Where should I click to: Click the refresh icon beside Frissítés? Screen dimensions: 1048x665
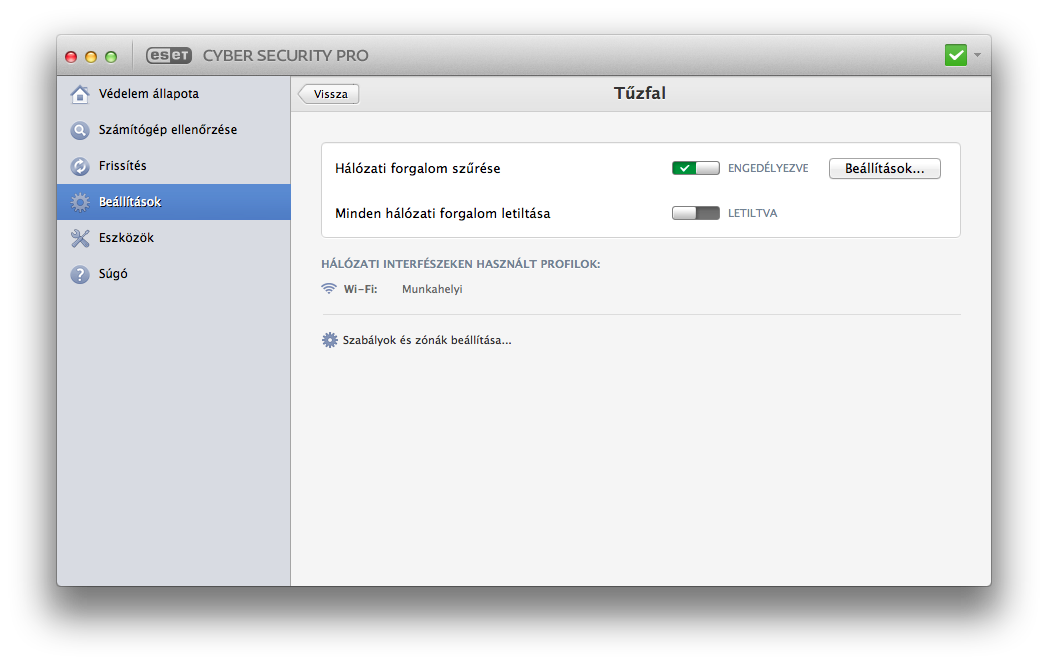coord(80,166)
